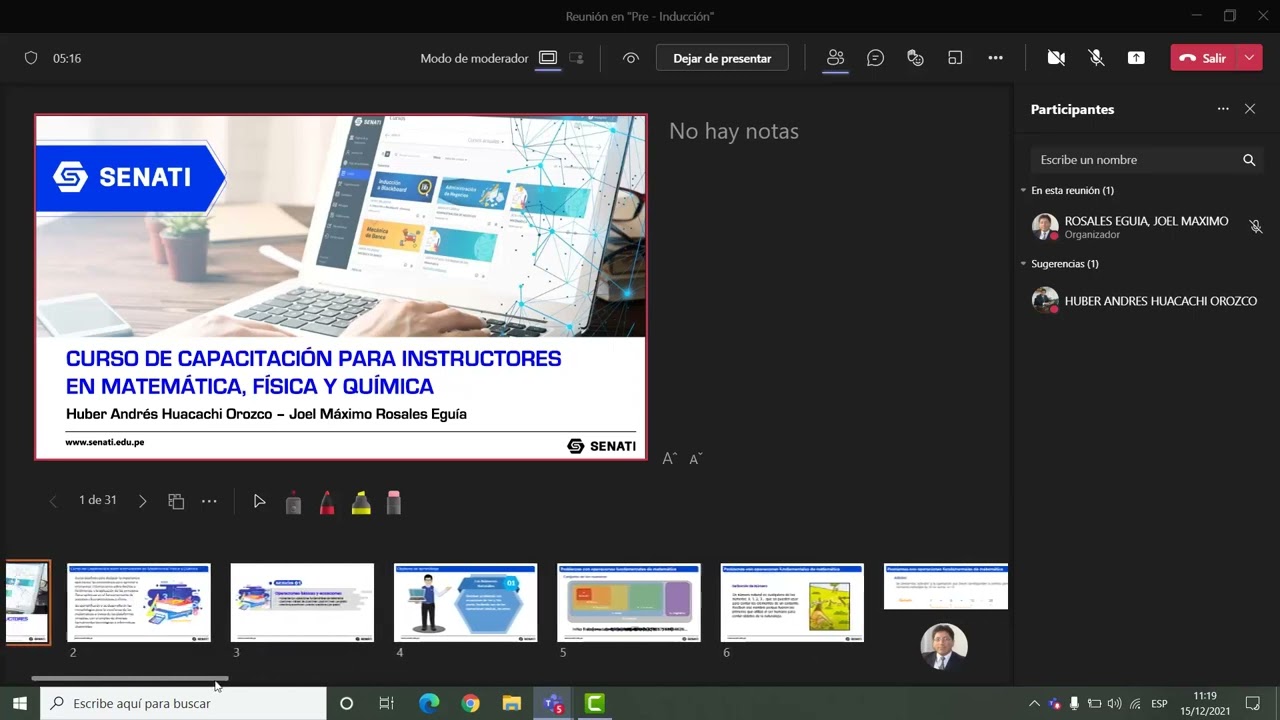Open the participants panel icon in the meeting toolbar

click(x=835, y=58)
